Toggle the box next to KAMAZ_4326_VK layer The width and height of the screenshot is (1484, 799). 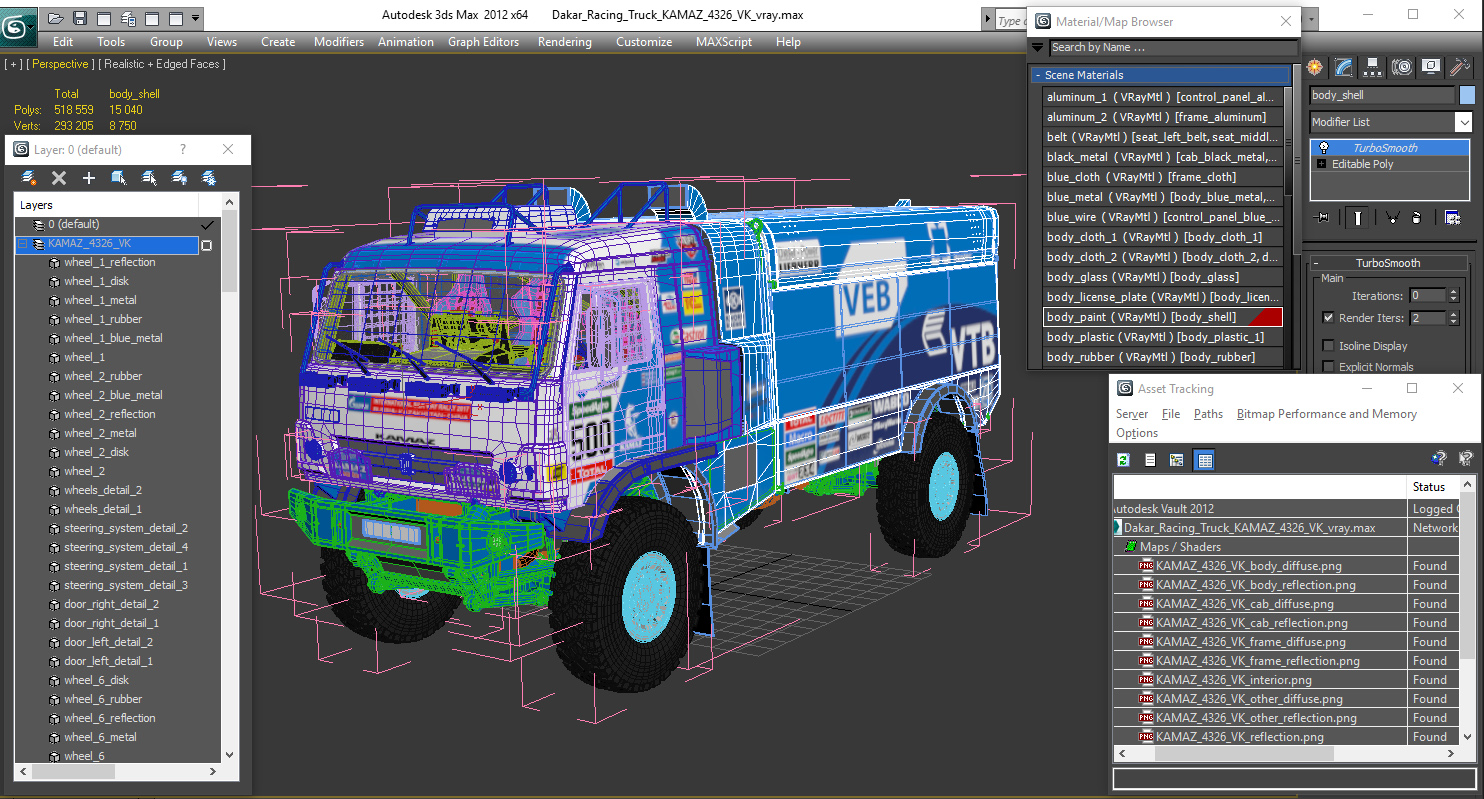click(x=207, y=245)
